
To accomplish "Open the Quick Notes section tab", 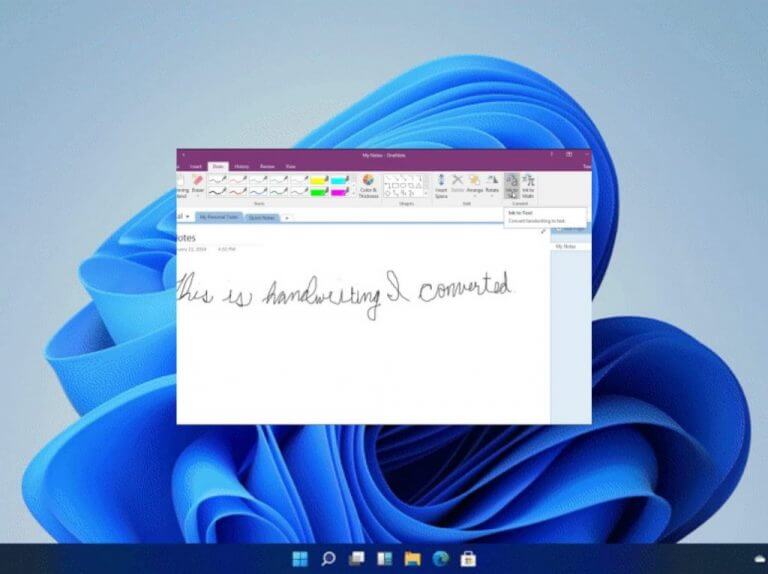I will (x=262, y=217).
